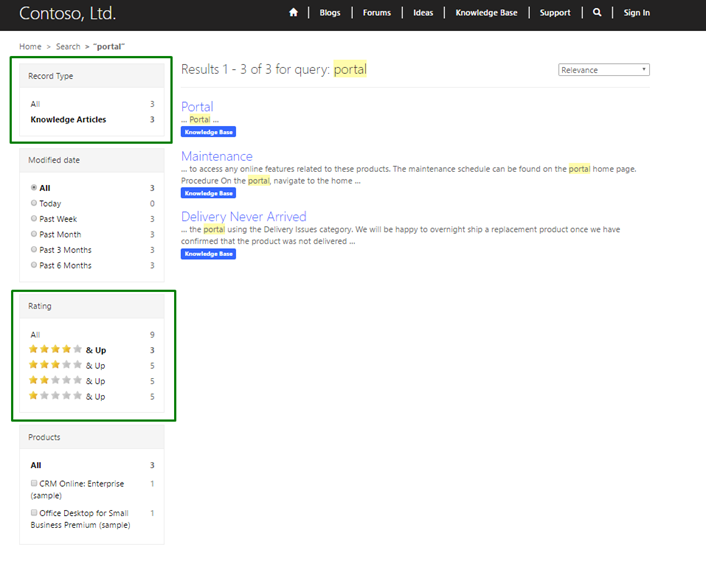
Task: Click Knowledge Base badge under Maintenance result
Action: click(208, 193)
